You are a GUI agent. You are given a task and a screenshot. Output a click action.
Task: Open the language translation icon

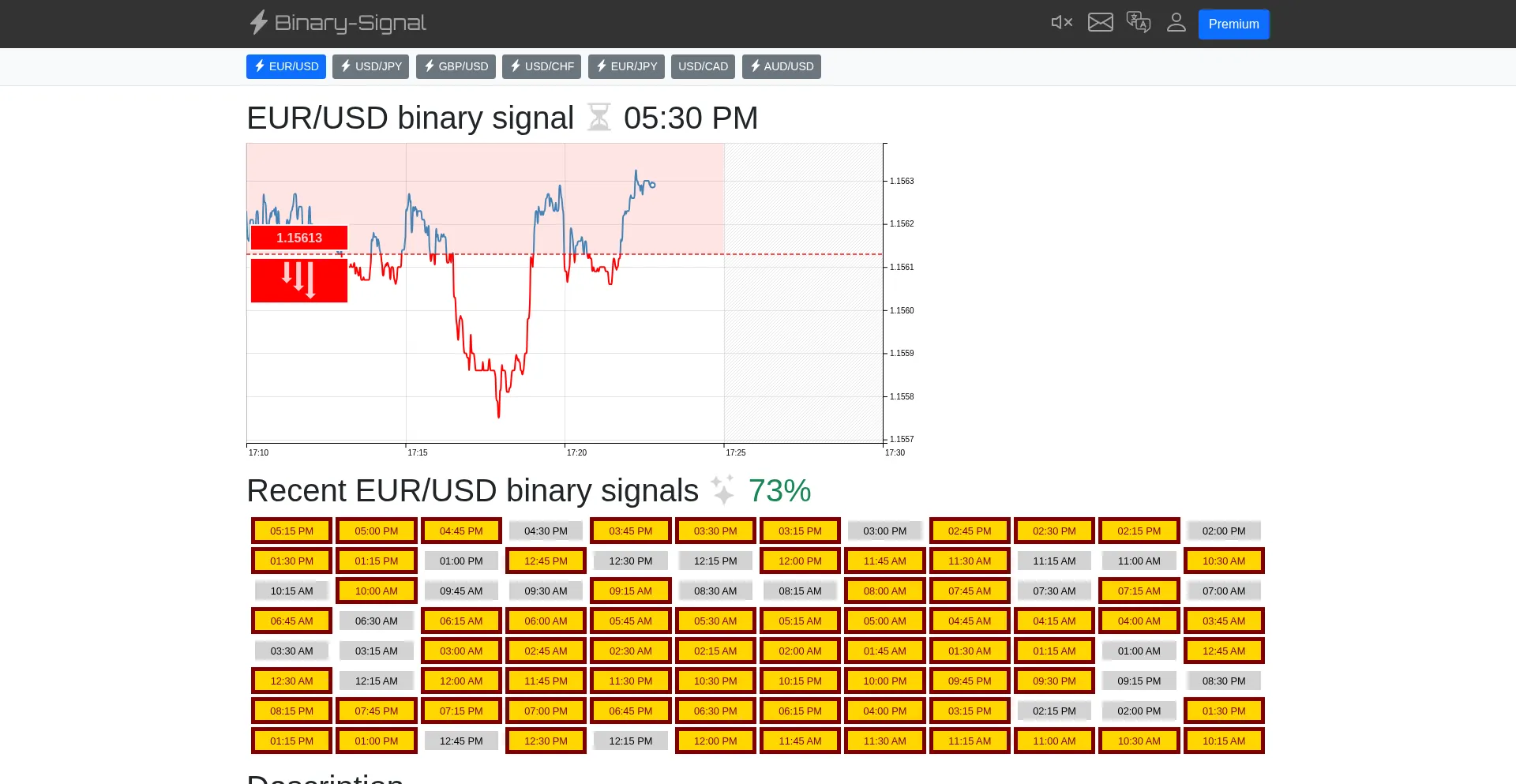(1138, 23)
